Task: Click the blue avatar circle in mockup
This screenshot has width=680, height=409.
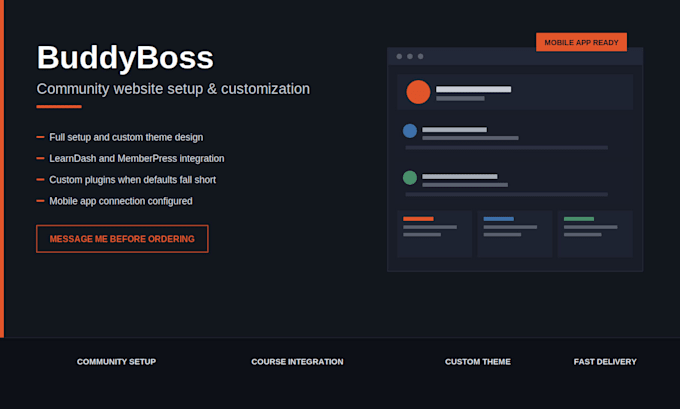Action: click(410, 131)
